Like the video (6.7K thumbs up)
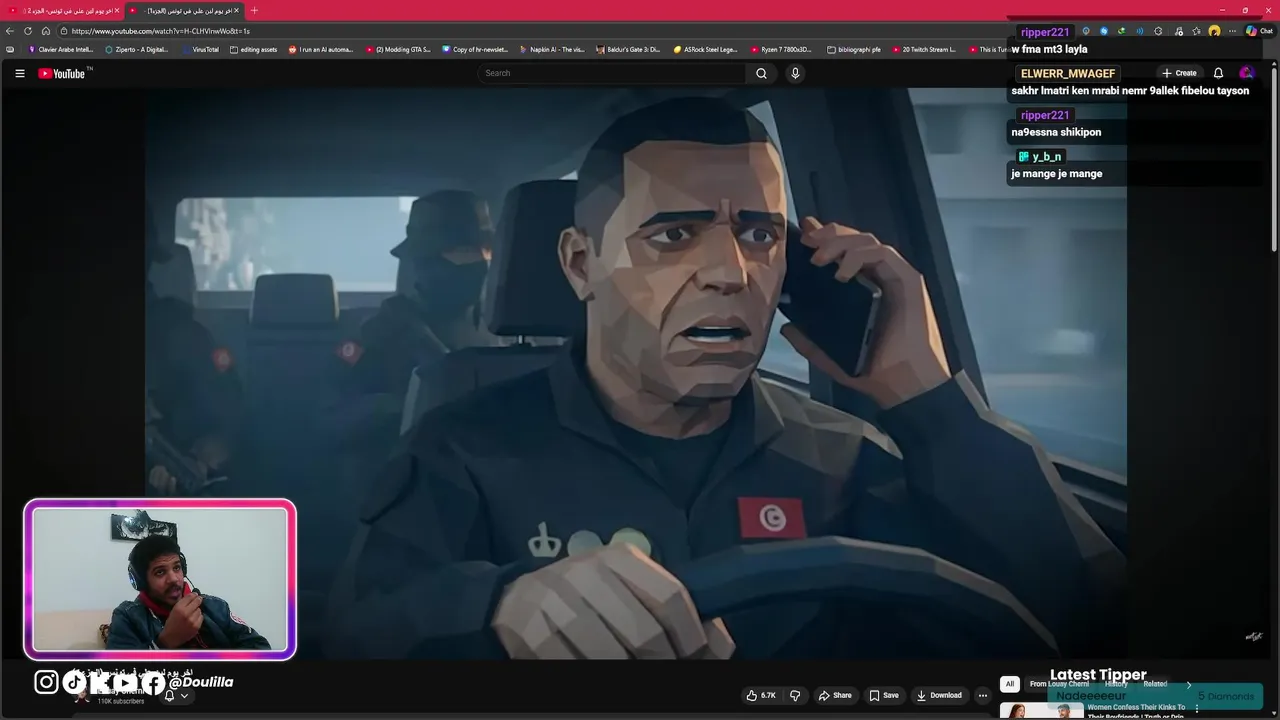This screenshot has width=1280, height=720. [x=761, y=695]
